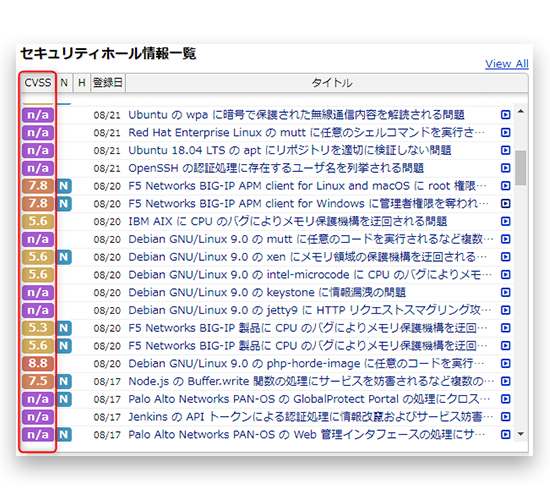Screen dimensions: 550x500
Task: Click the scroll down arrow of the list
Action: (x=521, y=434)
